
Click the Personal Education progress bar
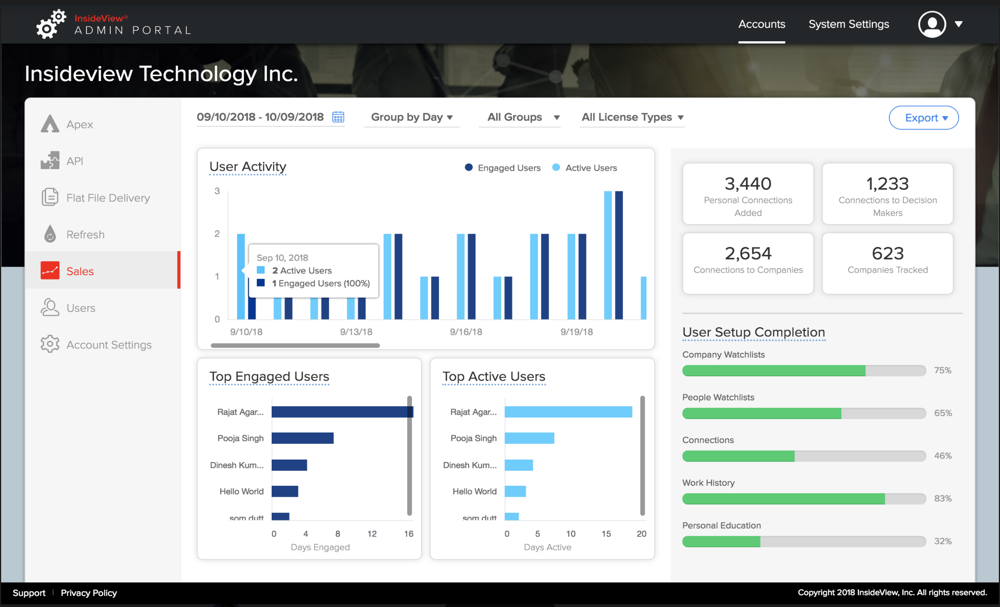point(804,541)
